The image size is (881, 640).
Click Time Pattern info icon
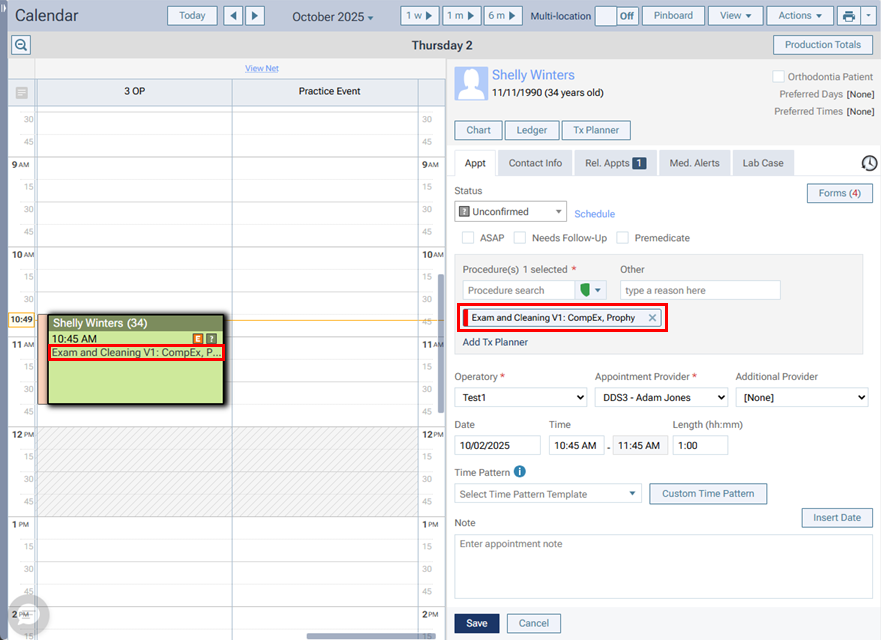[520, 472]
